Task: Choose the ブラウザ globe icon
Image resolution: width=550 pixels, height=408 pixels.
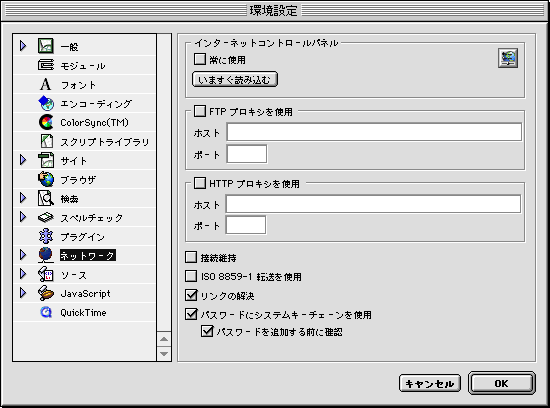Action: click(46, 179)
